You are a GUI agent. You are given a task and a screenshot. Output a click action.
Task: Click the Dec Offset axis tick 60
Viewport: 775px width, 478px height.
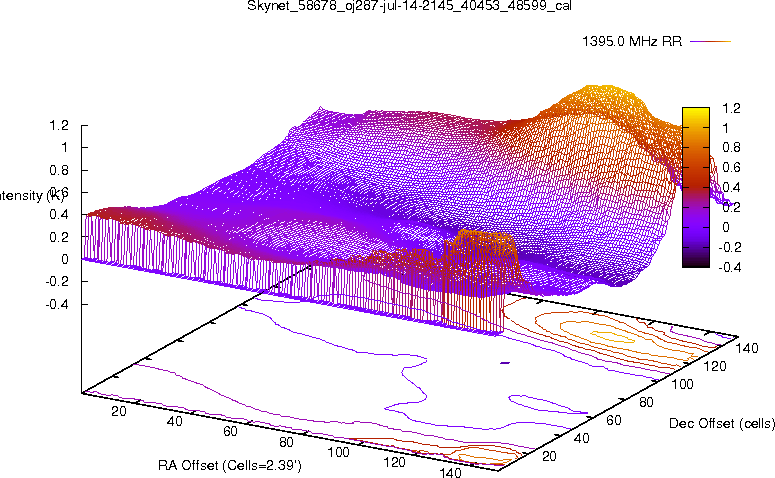(x=614, y=420)
